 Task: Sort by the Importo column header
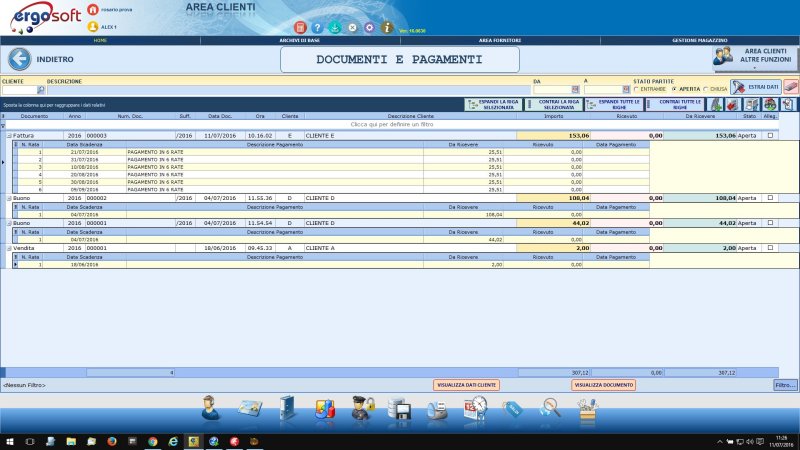(x=553, y=116)
